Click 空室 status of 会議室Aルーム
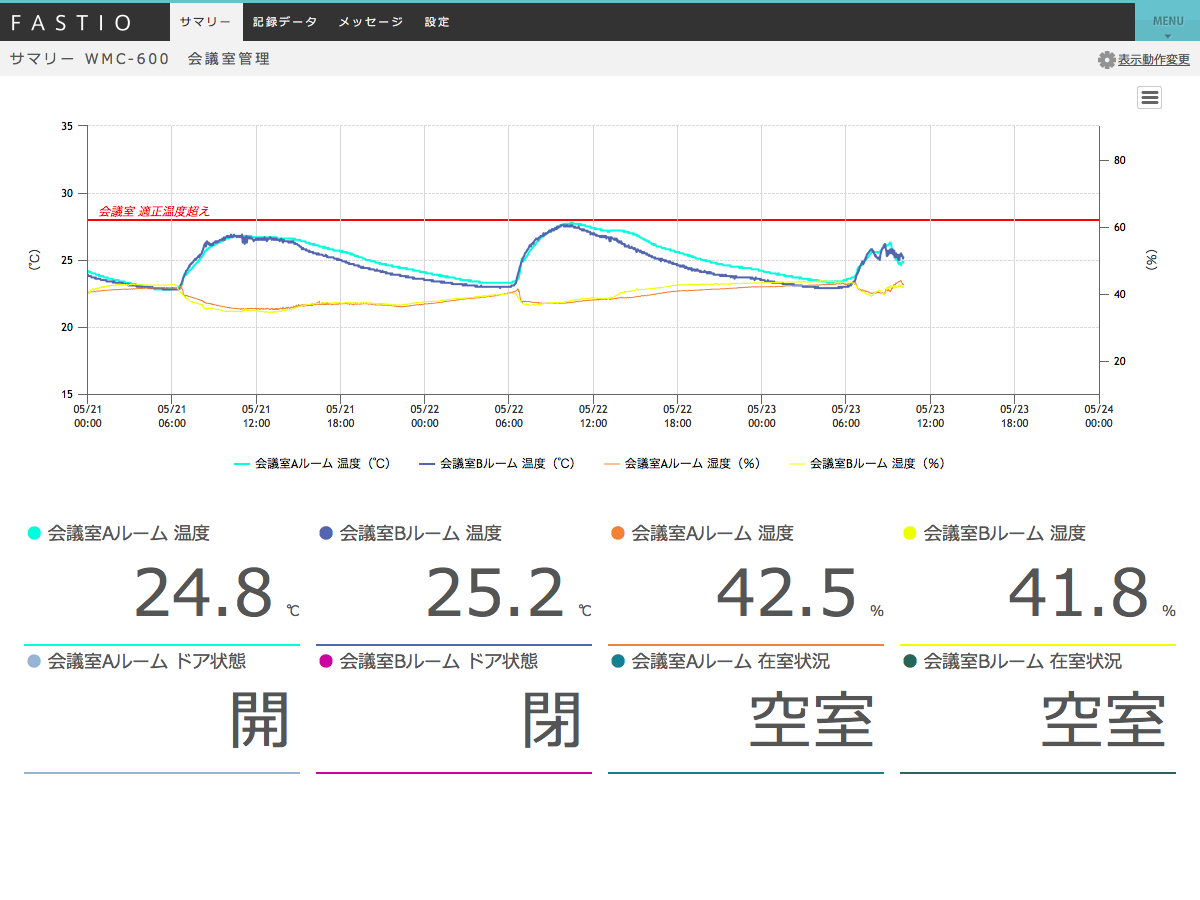The image size is (1200, 900). coord(812,720)
